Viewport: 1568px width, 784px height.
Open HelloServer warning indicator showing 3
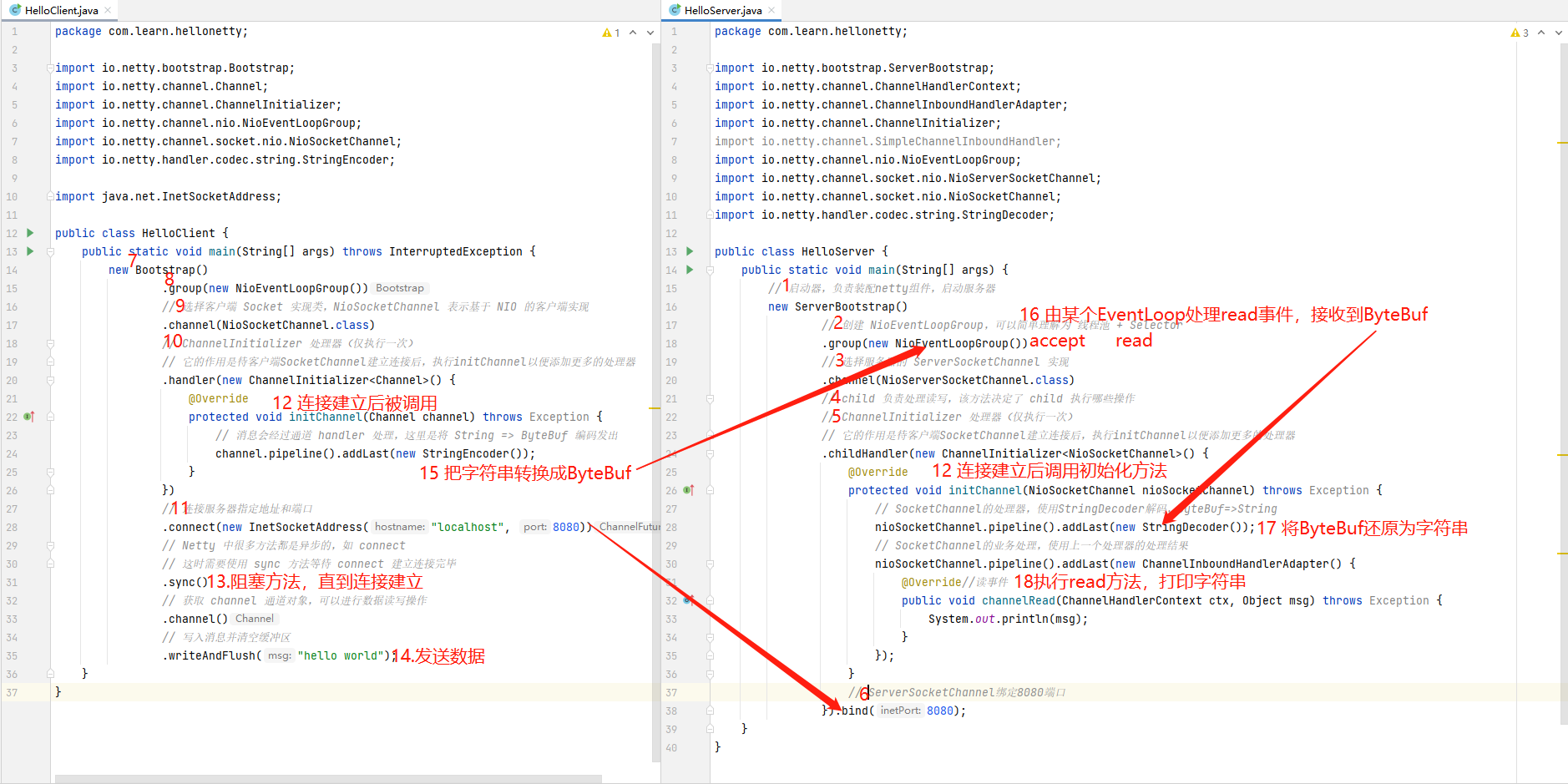(1520, 33)
